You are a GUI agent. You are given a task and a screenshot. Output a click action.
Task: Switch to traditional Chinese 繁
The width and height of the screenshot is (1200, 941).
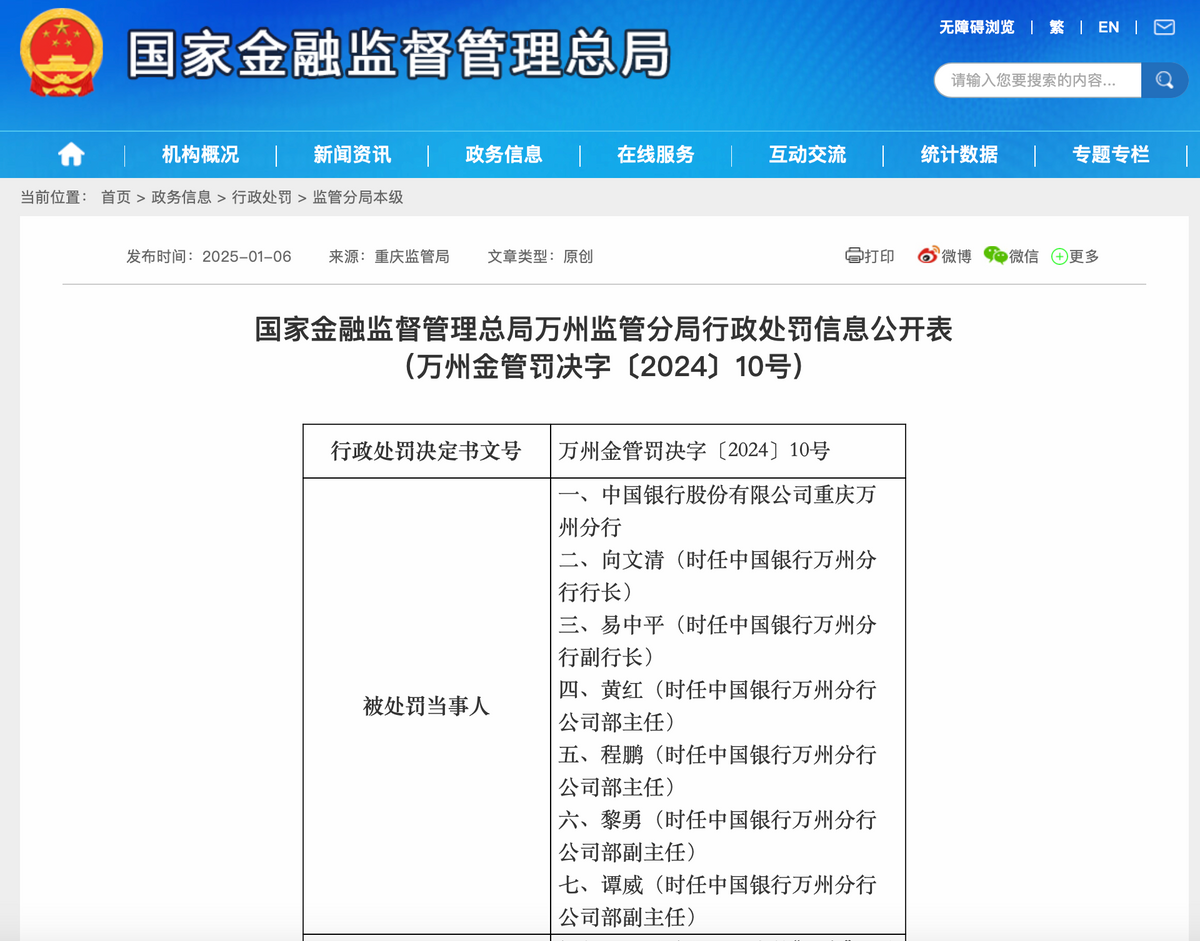[x=1057, y=27]
